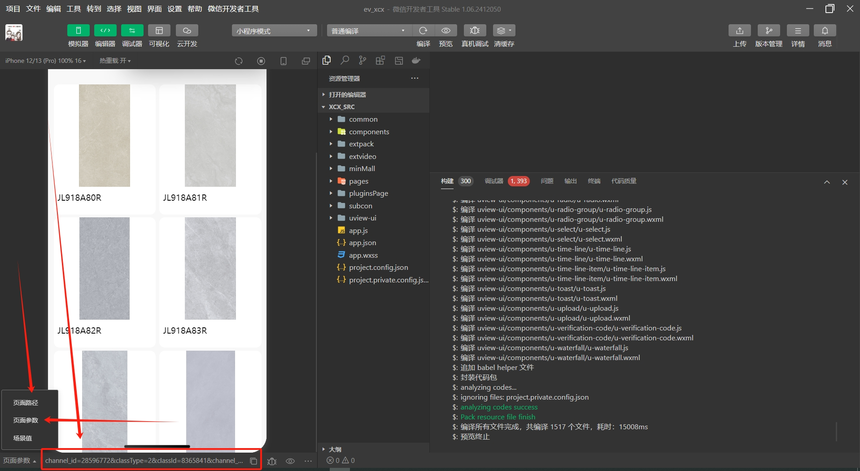
Task: Click the simulator phone device icon
Action: pyautogui.click(x=284, y=61)
